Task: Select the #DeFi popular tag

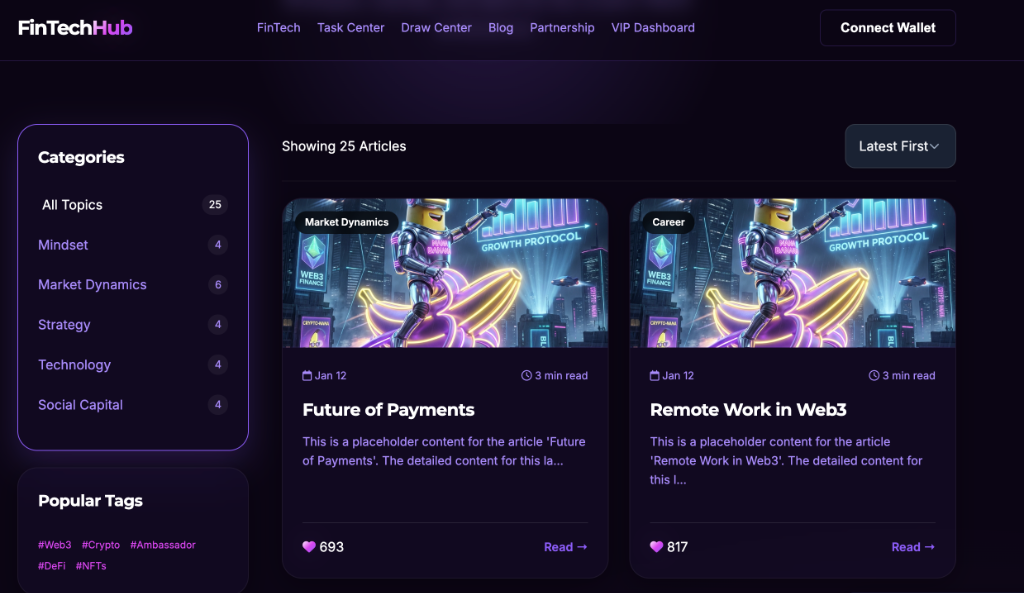Action: (52, 566)
